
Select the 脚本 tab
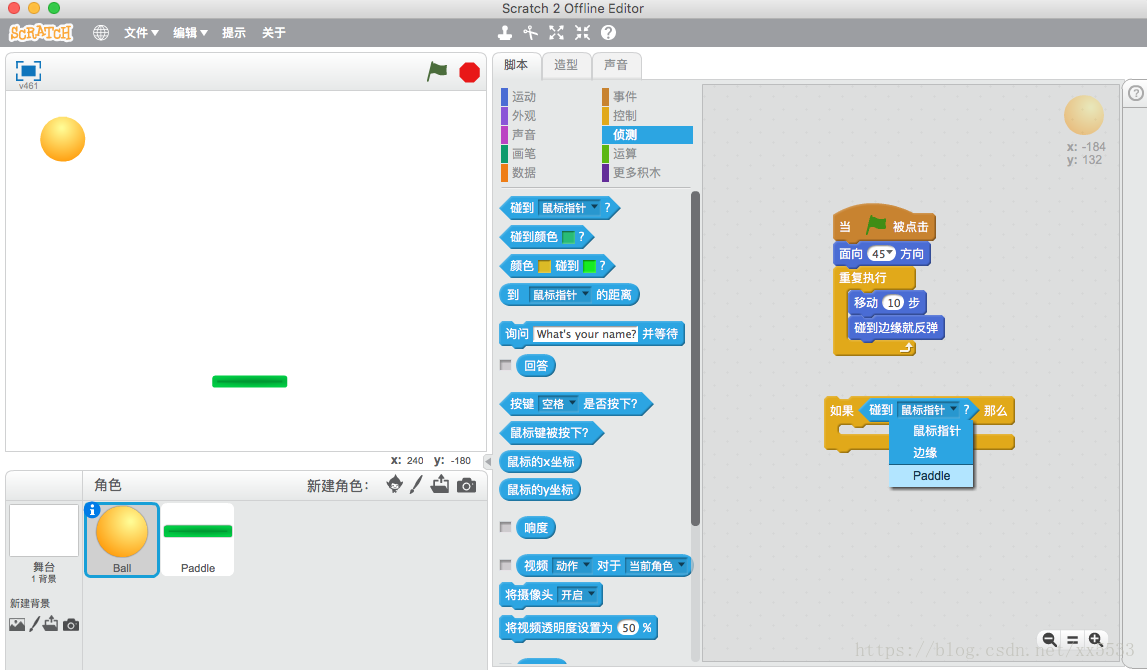coord(516,65)
